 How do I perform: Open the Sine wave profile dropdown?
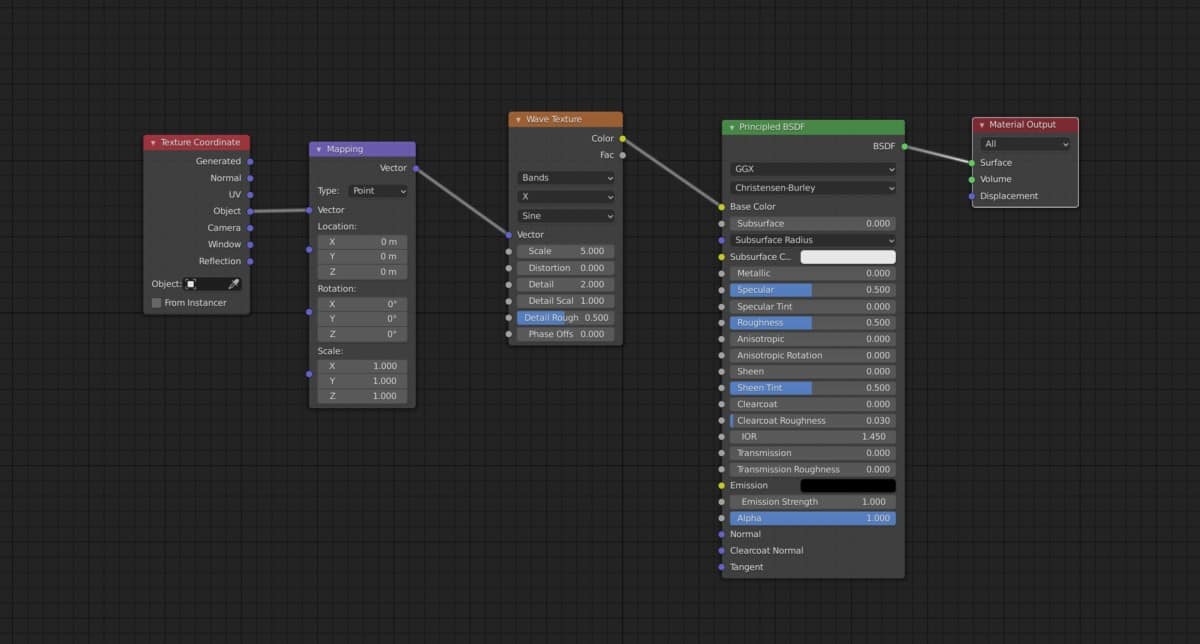click(565, 216)
